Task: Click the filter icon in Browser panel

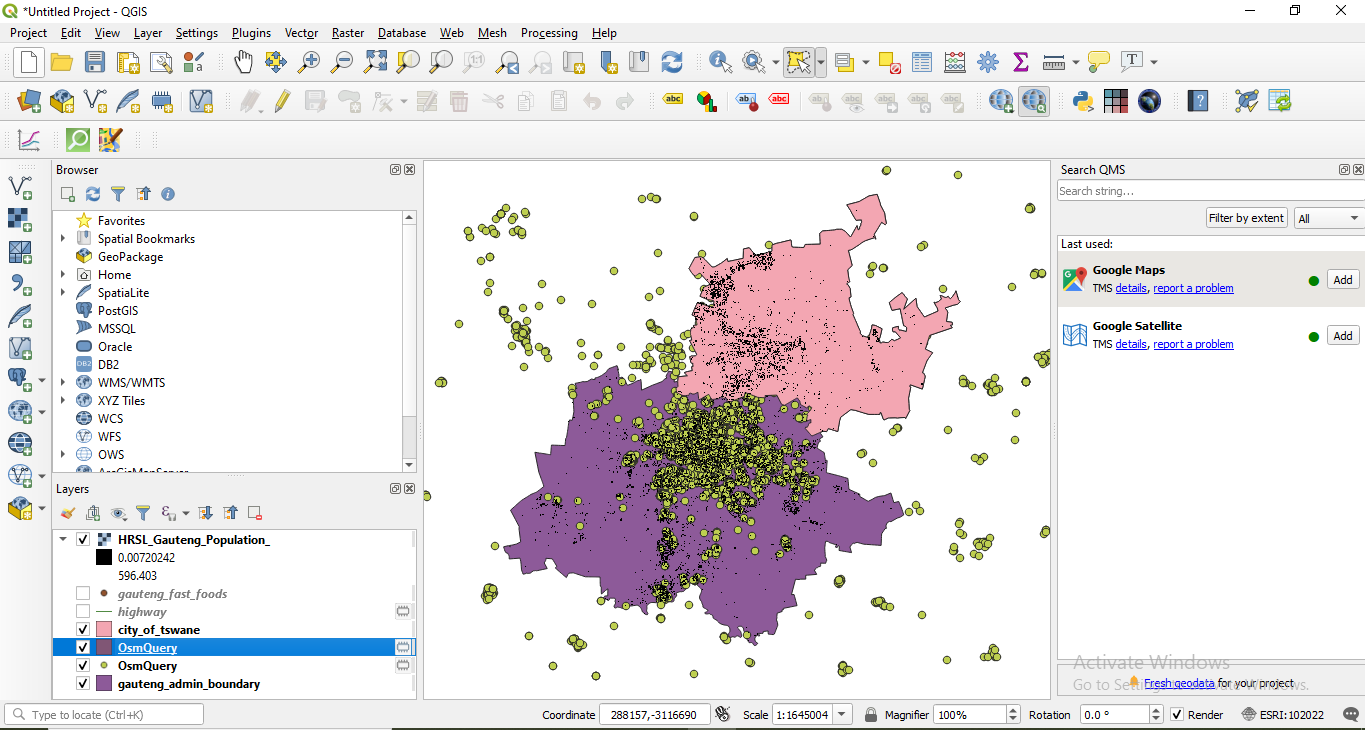Action: click(x=118, y=194)
